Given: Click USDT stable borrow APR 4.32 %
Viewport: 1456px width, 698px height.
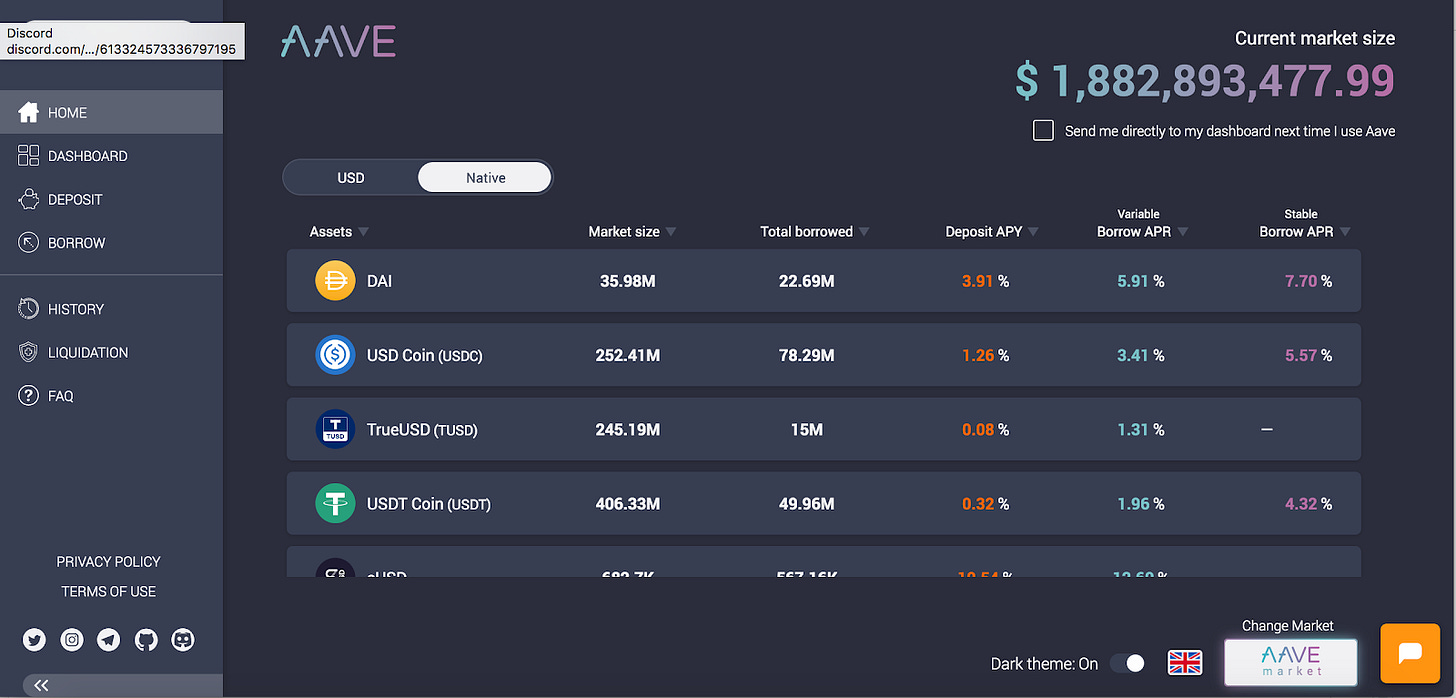Looking at the screenshot, I should tap(1308, 503).
